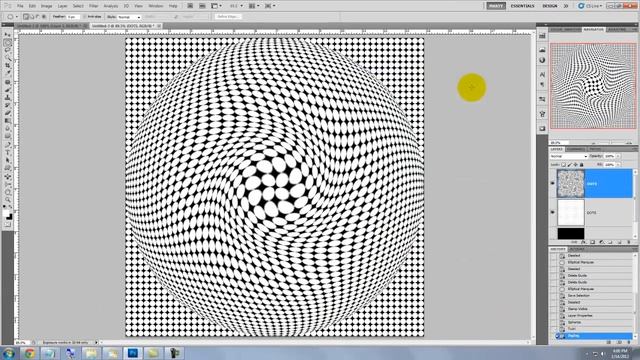Viewport: 640px width, 360px height.
Task: Select the Crop tool
Action: [x=8, y=65]
